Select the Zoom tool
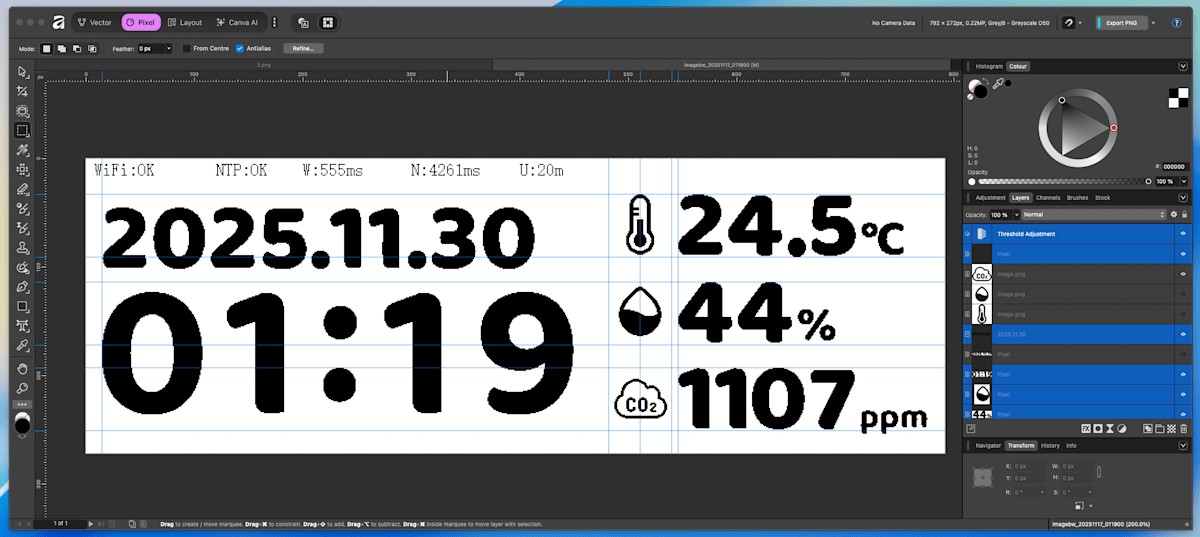Screen dimensions: 1200x537 pos(23,388)
